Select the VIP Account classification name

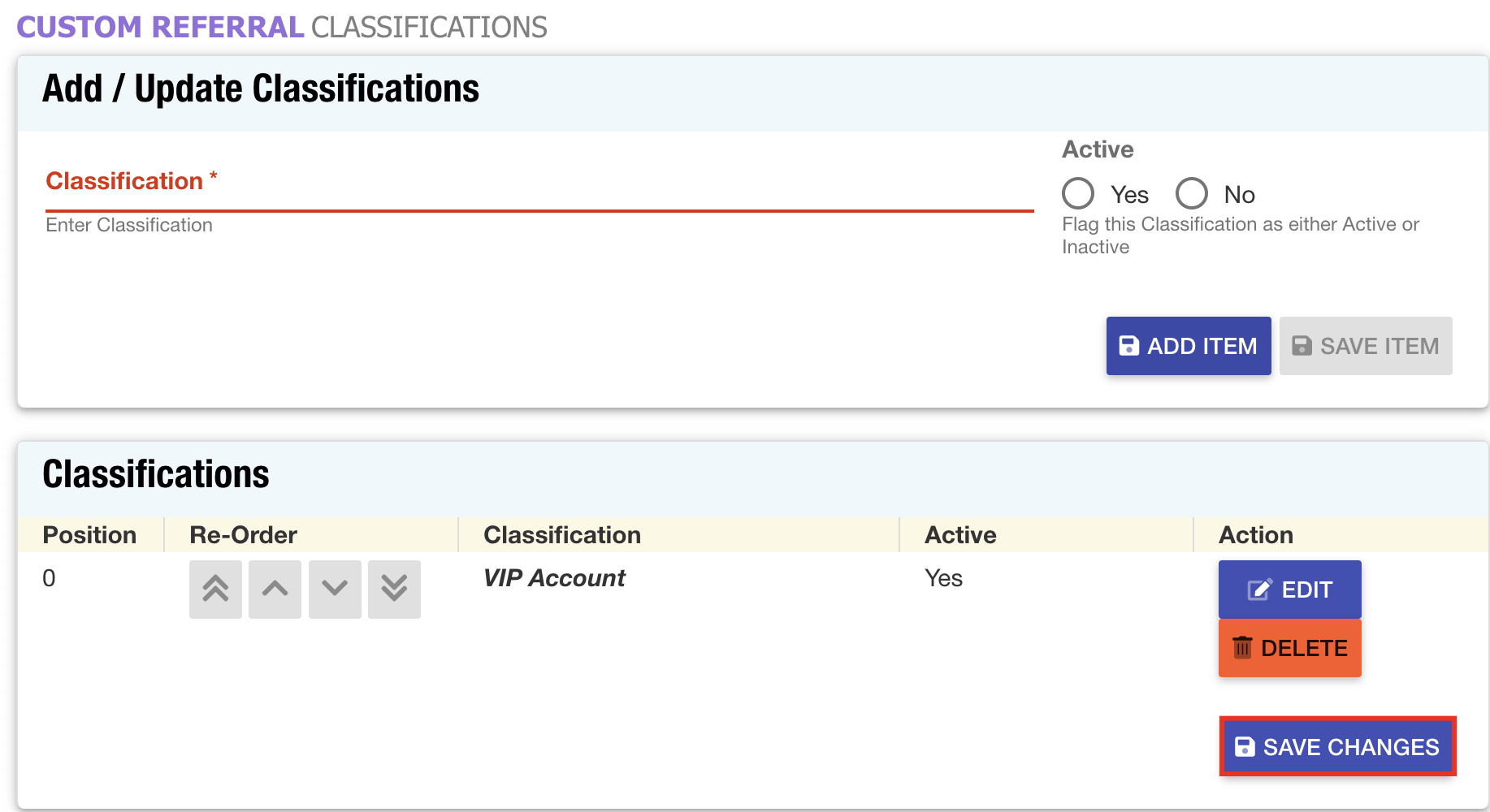[x=554, y=578]
